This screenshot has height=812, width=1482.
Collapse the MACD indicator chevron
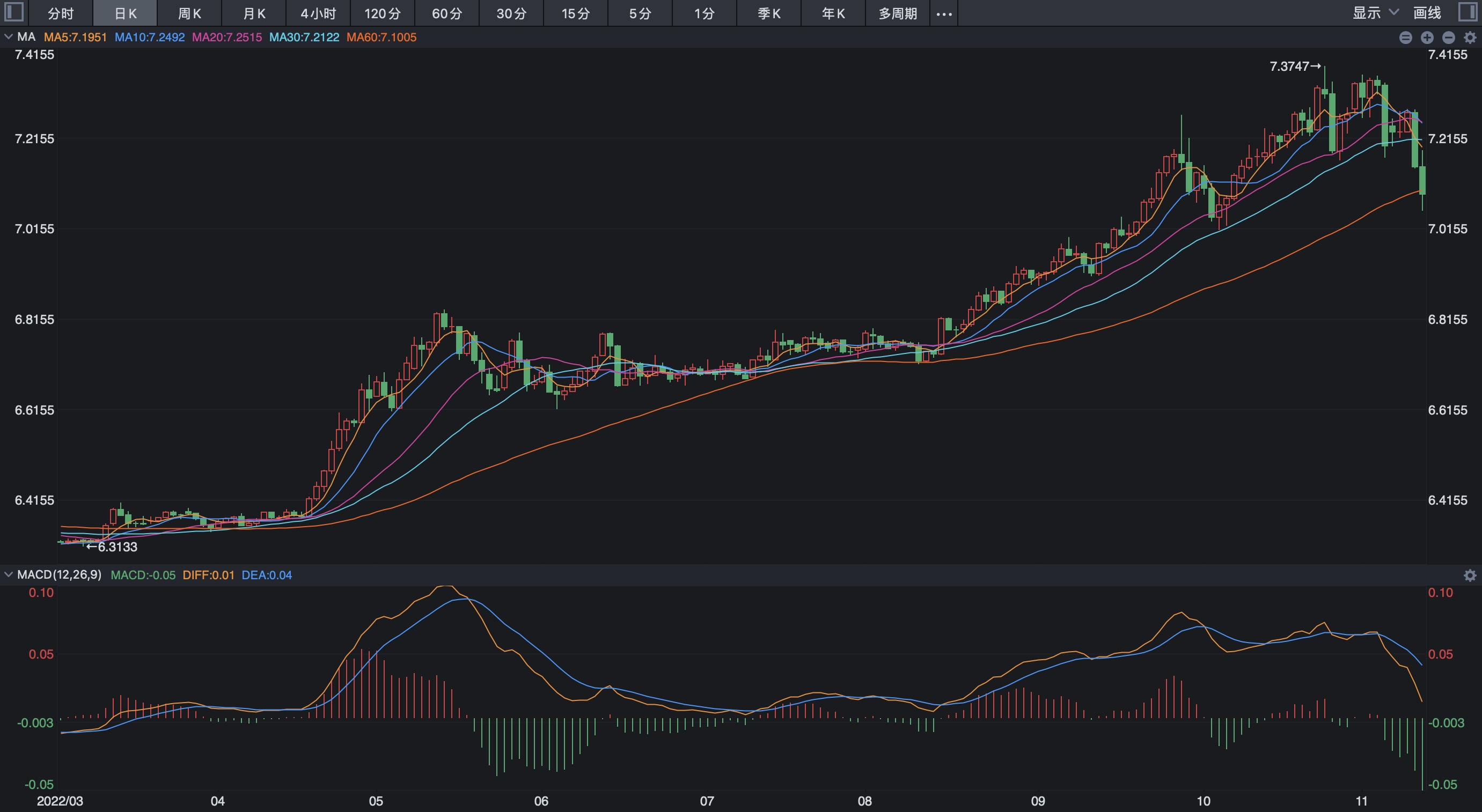(9, 574)
